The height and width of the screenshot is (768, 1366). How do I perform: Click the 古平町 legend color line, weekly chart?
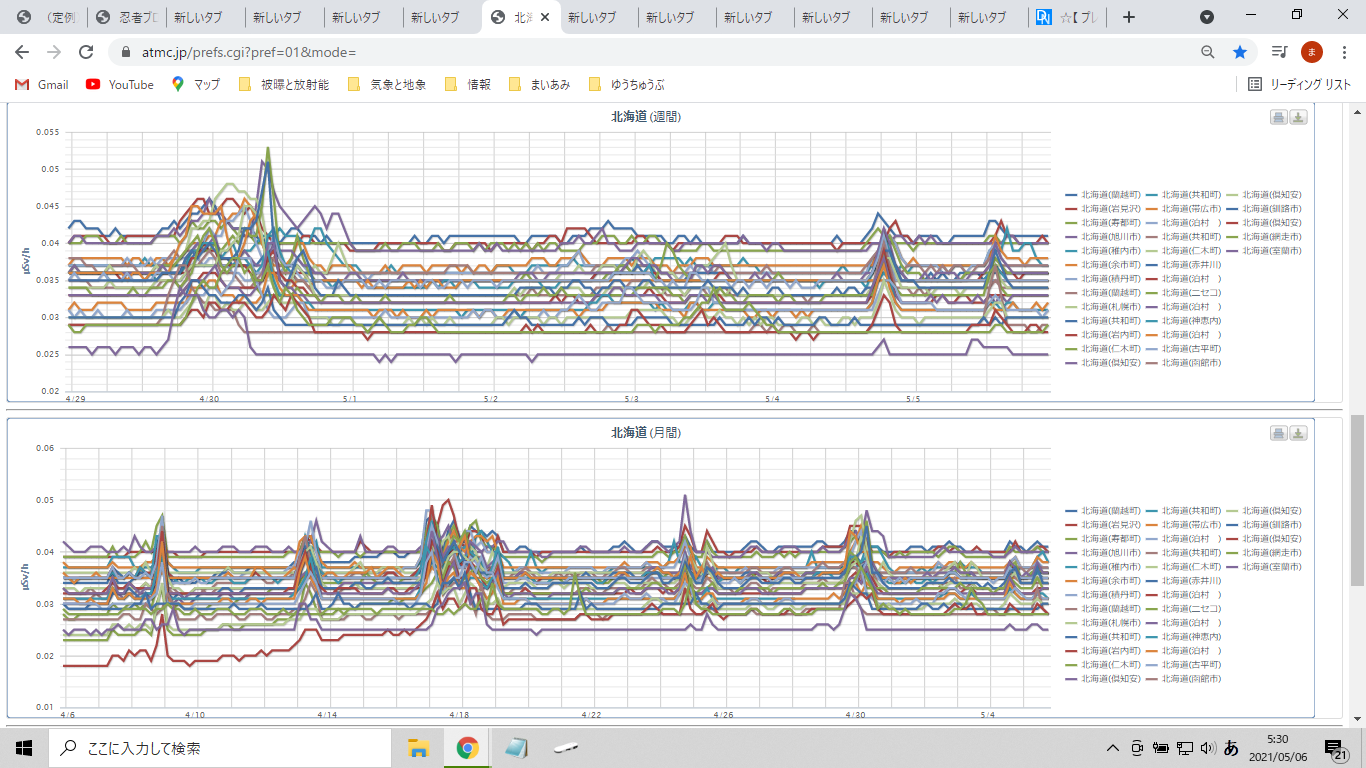point(1153,348)
